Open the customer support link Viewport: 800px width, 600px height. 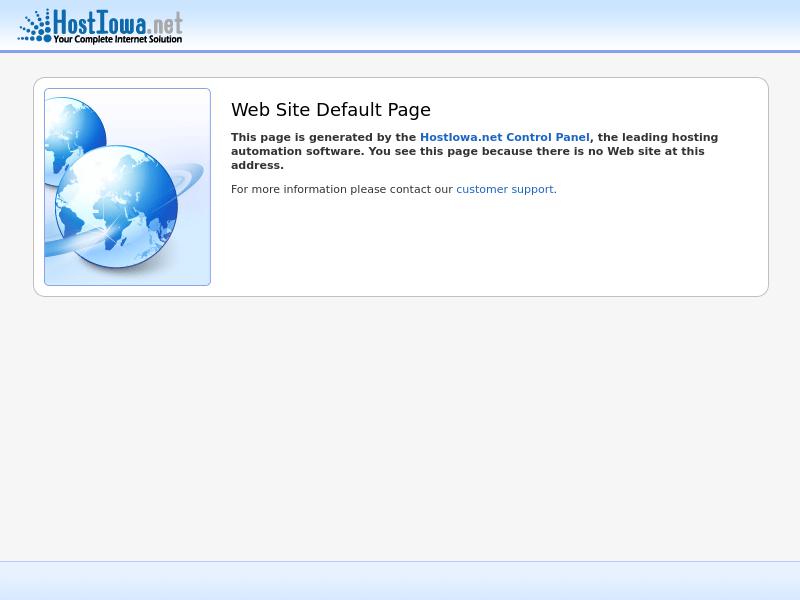click(x=504, y=190)
